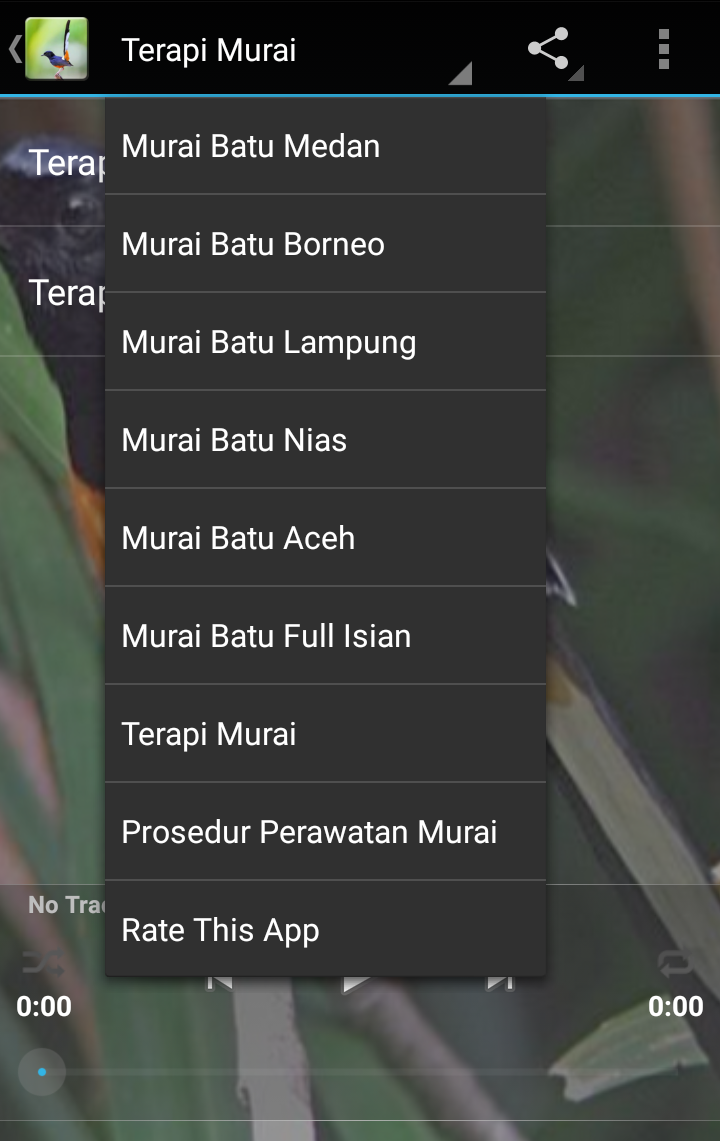Select Terapi Murai in dropdown list

pyautogui.click(x=325, y=734)
